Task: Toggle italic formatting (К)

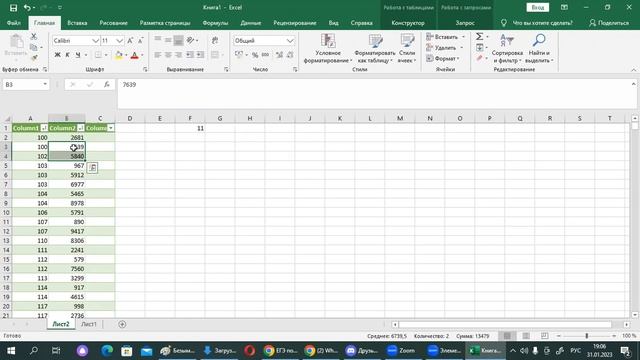Action: click(x=67, y=55)
